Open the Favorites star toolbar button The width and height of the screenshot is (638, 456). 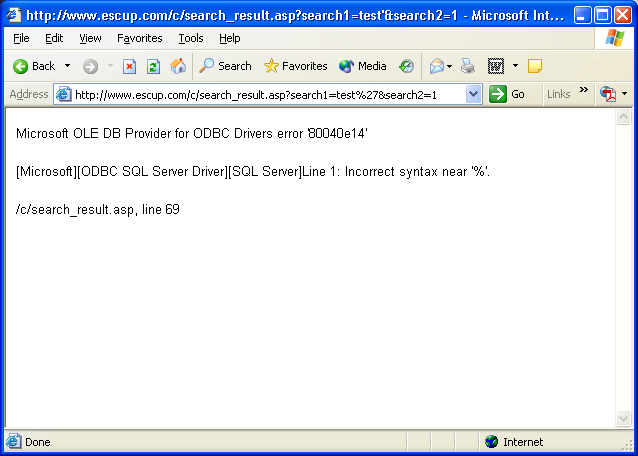click(x=295, y=66)
